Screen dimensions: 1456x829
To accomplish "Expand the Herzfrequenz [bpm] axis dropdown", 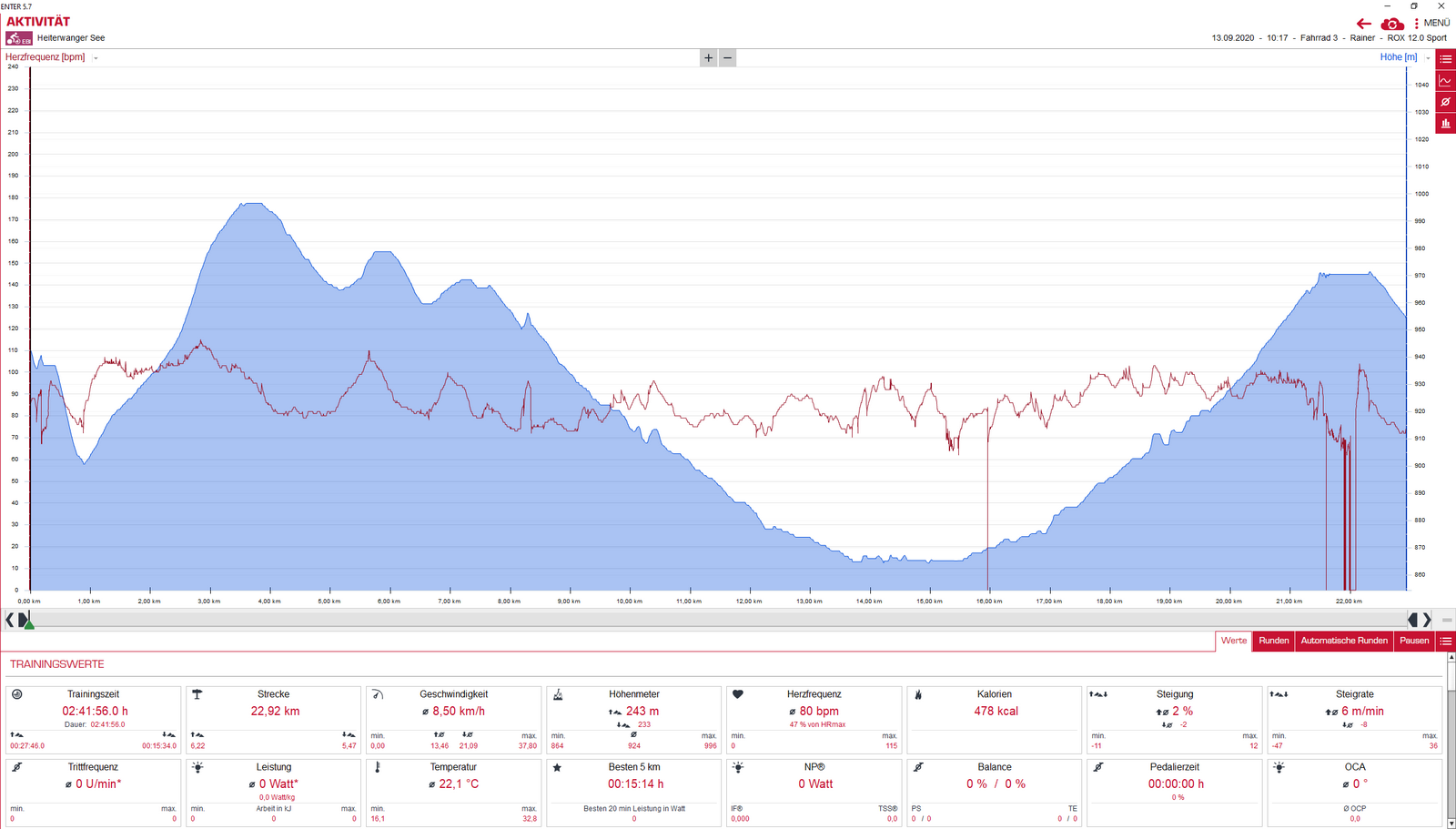I will pyautogui.click(x=96, y=58).
